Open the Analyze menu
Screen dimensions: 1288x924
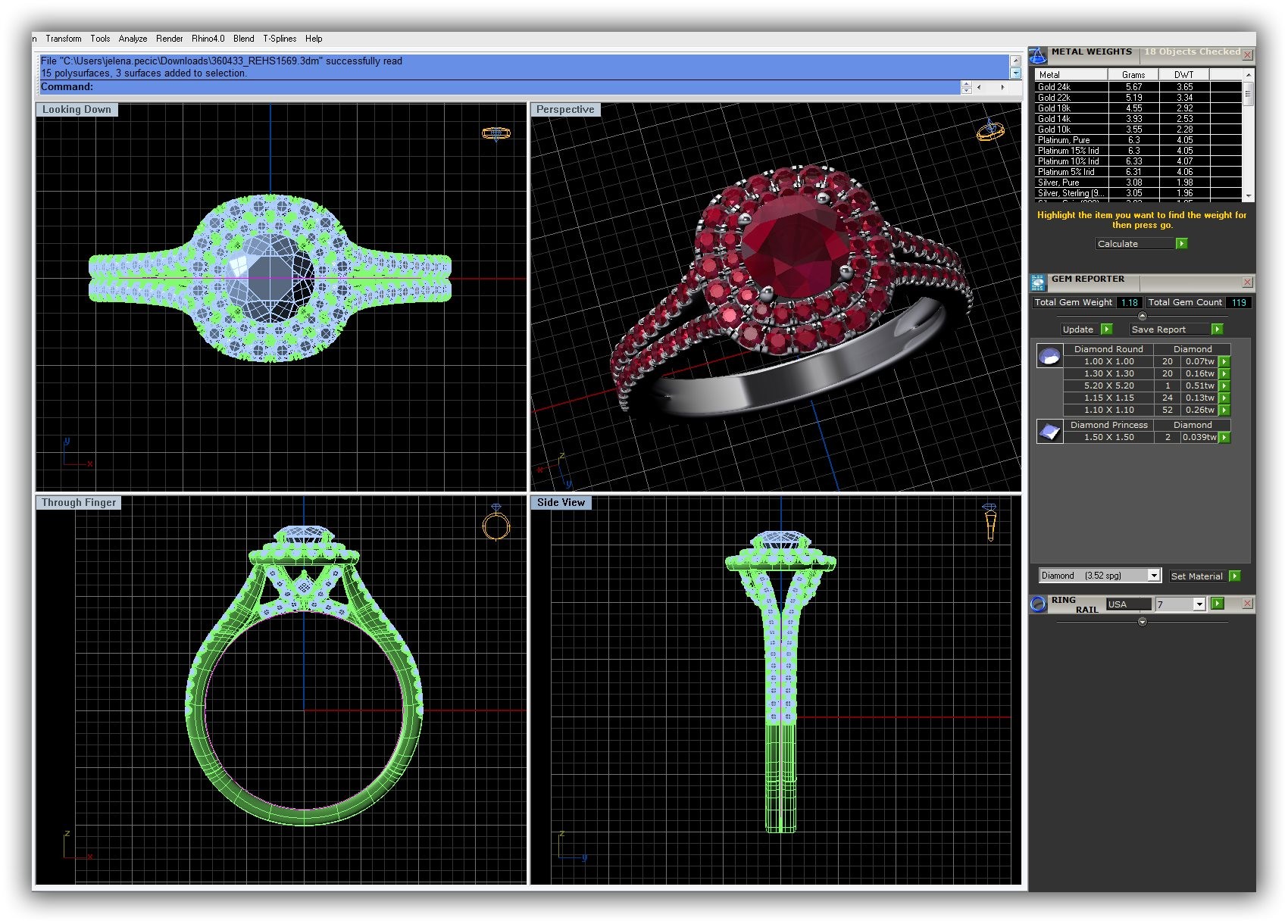pyautogui.click(x=133, y=39)
